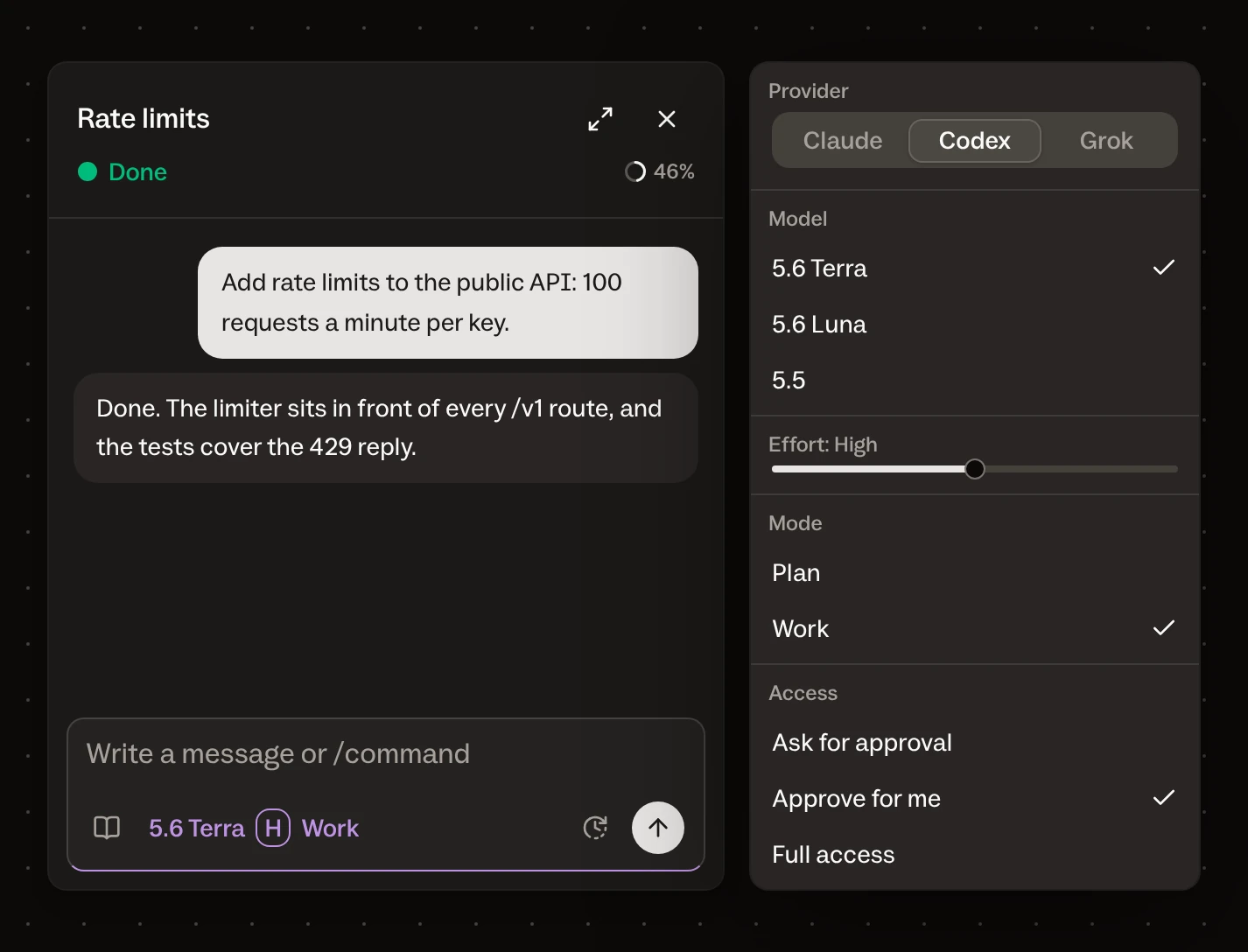Viewport: 1248px width, 952px height.
Task: Click the Effort: High label
Action: (x=823, y=444)
